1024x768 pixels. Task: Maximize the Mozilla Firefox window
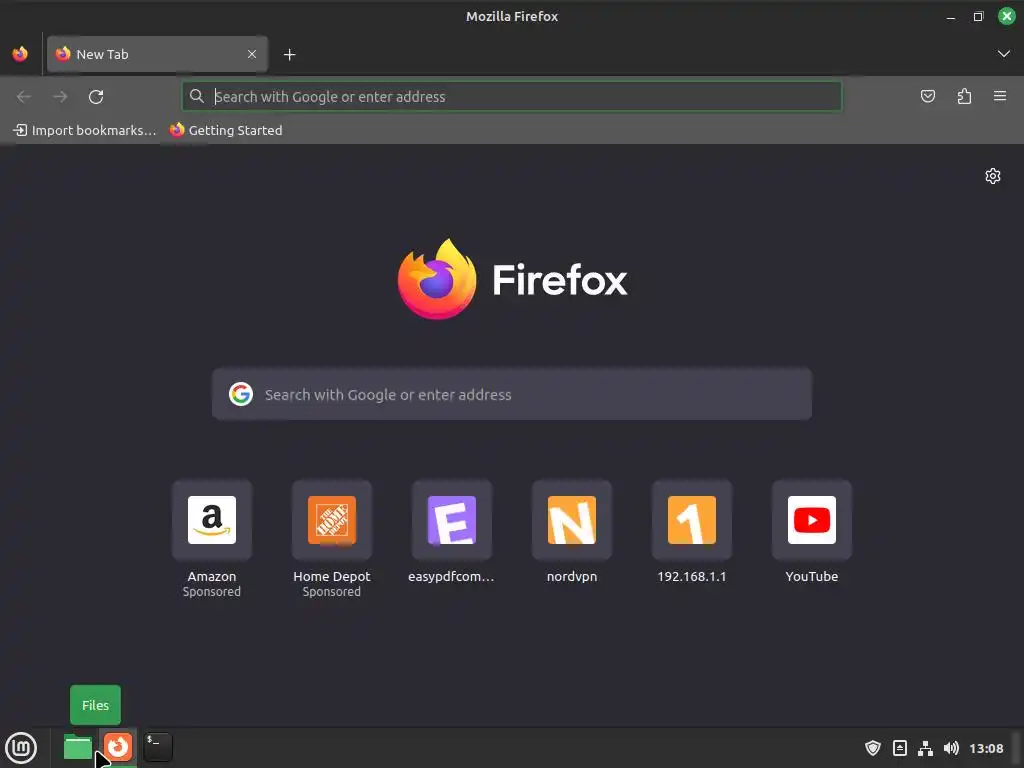(978, 17)
